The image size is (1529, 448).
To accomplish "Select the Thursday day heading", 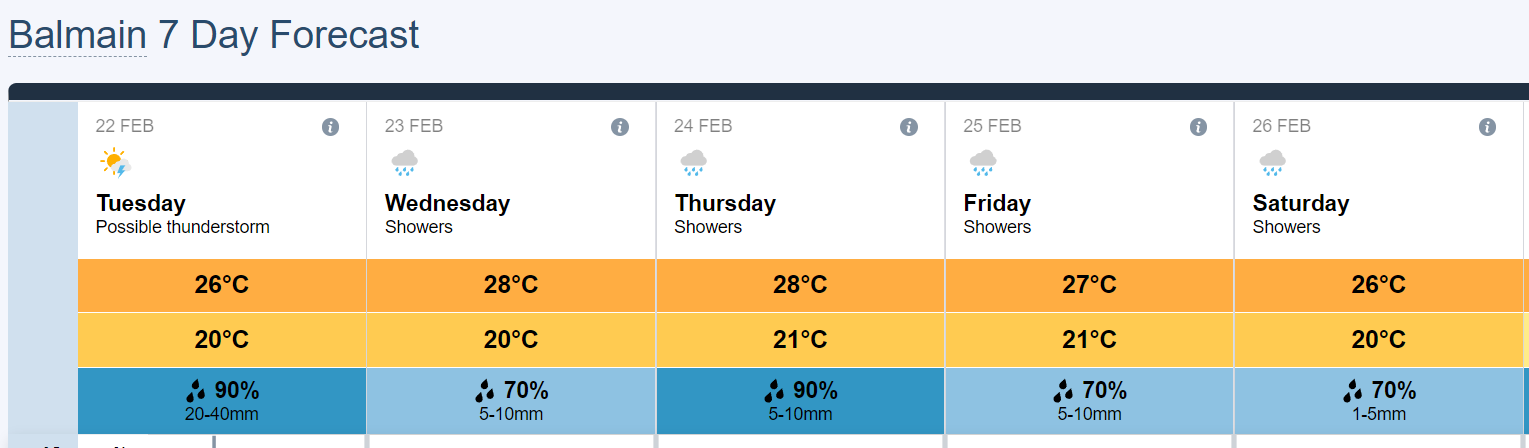I will 725,203.
